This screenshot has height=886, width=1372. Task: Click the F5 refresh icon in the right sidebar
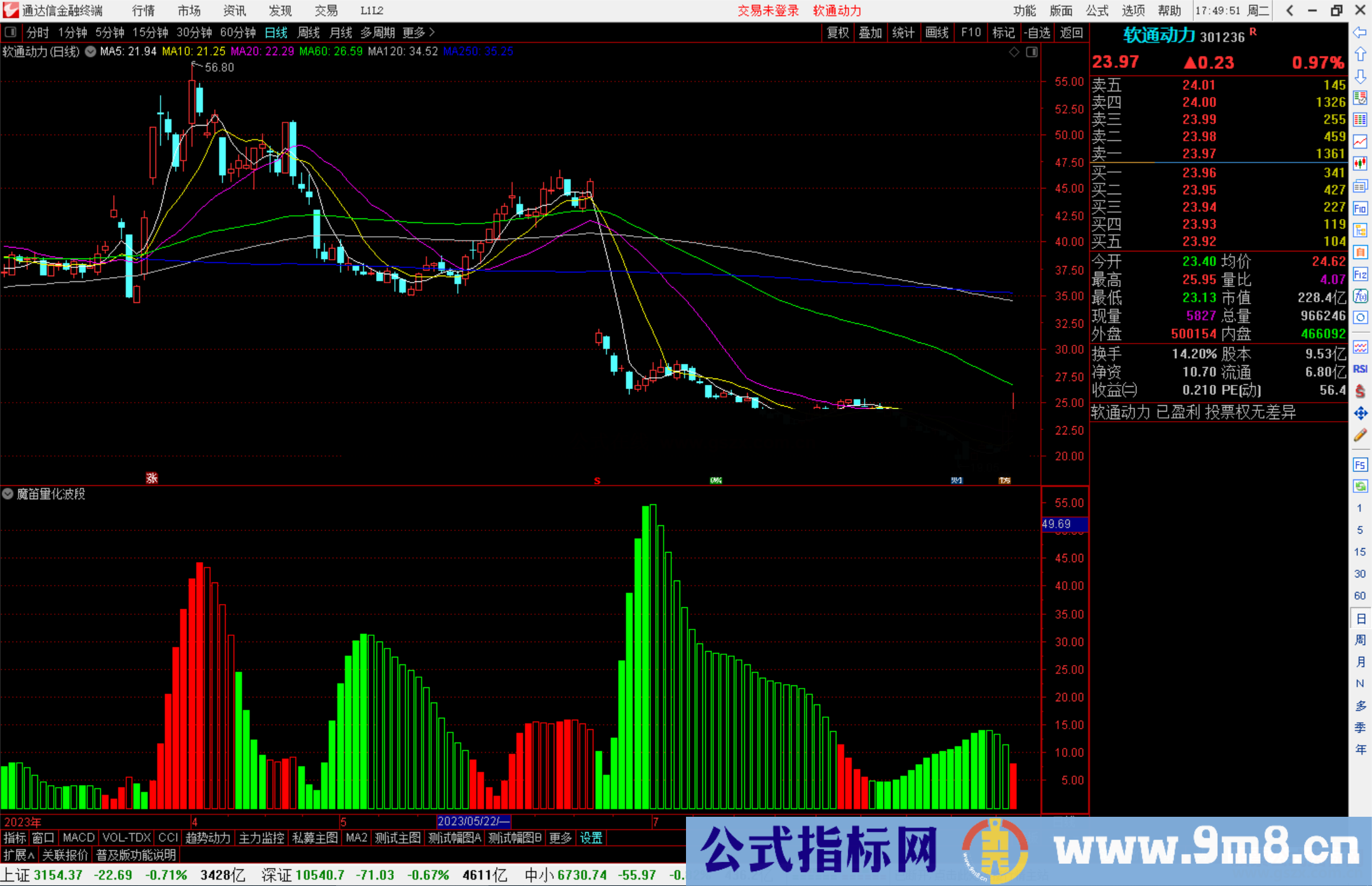(1361, 465)
